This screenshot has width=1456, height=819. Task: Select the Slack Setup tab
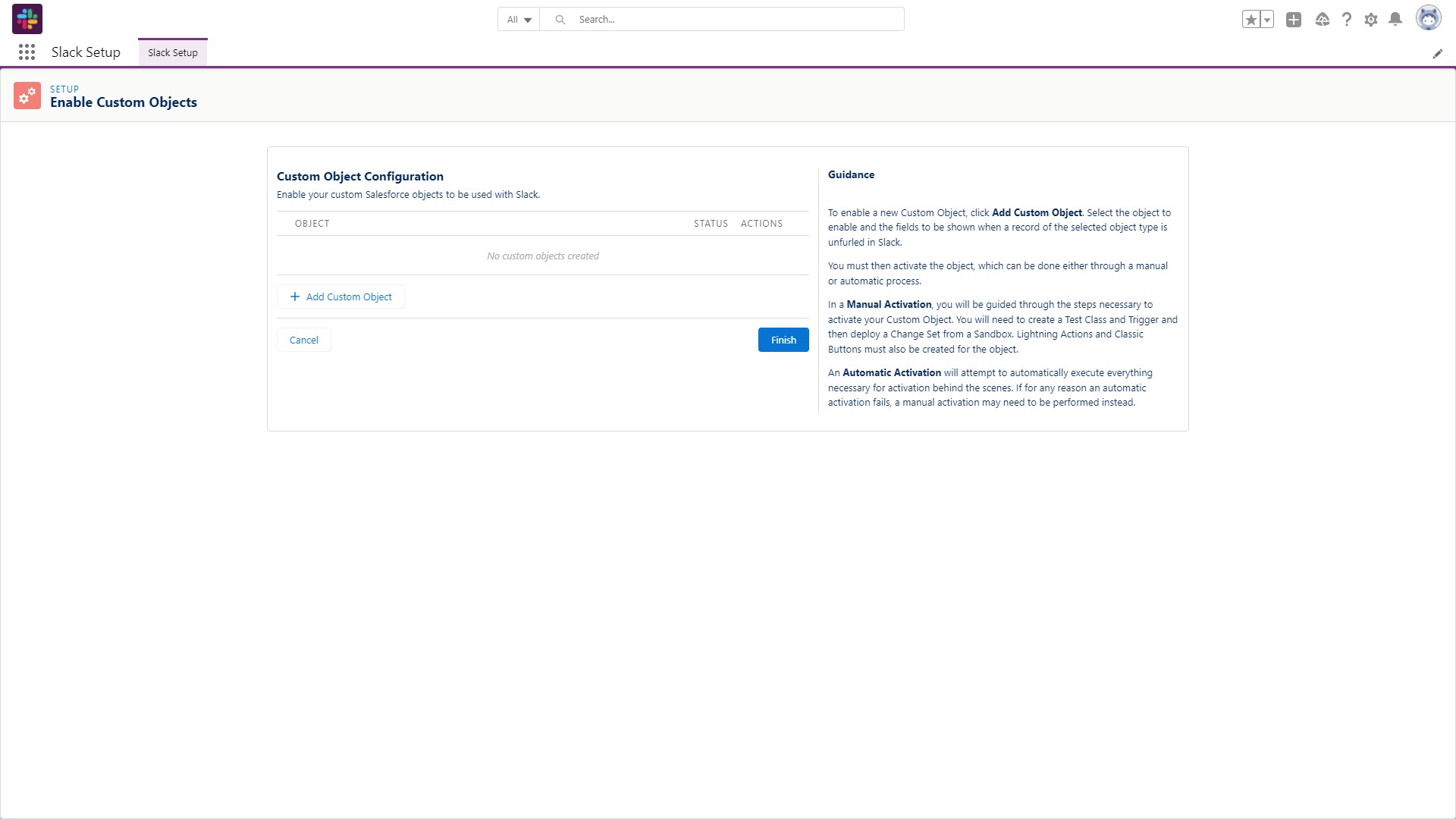[173, 52]
